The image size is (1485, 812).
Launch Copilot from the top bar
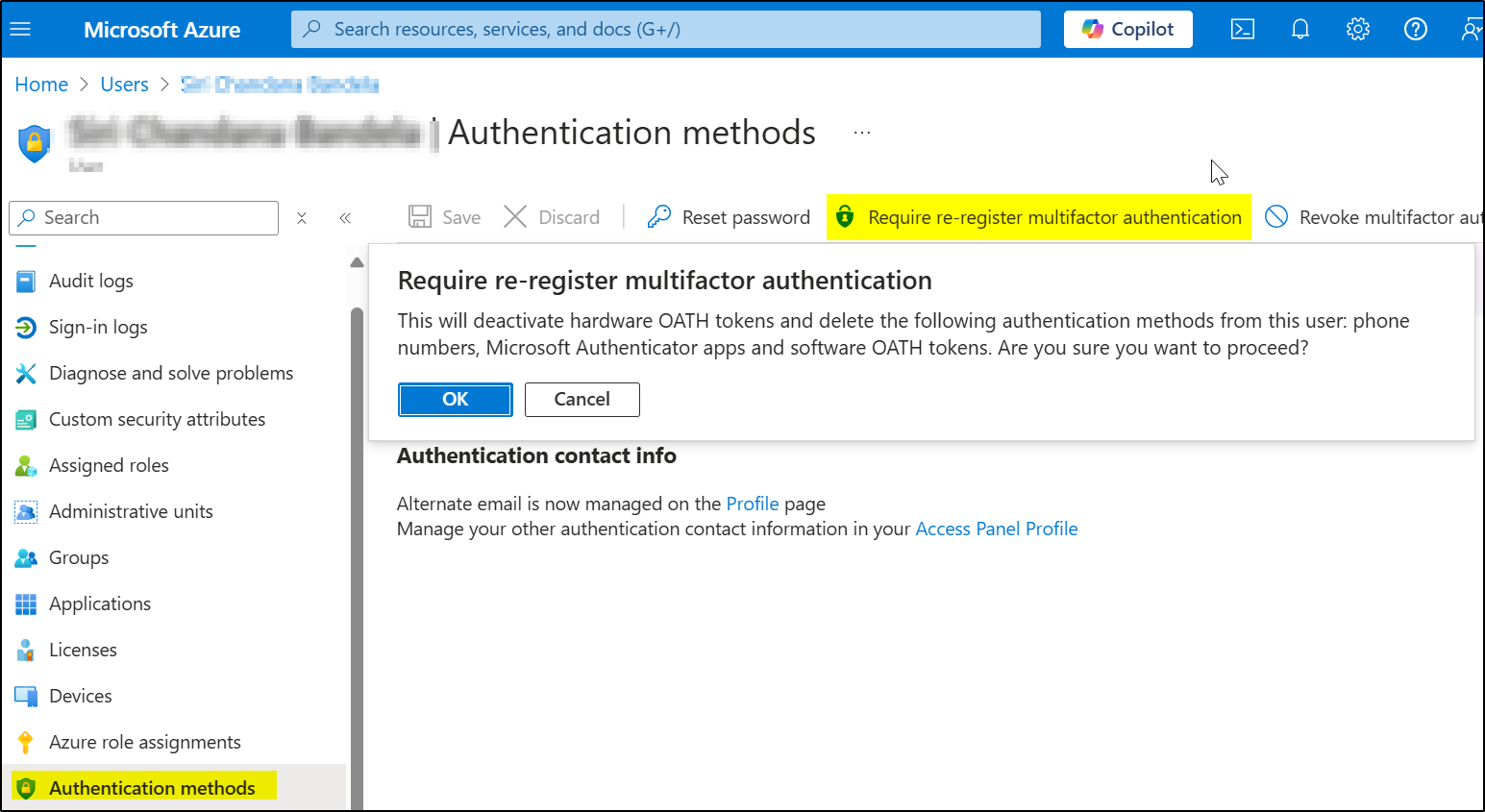1127,29
